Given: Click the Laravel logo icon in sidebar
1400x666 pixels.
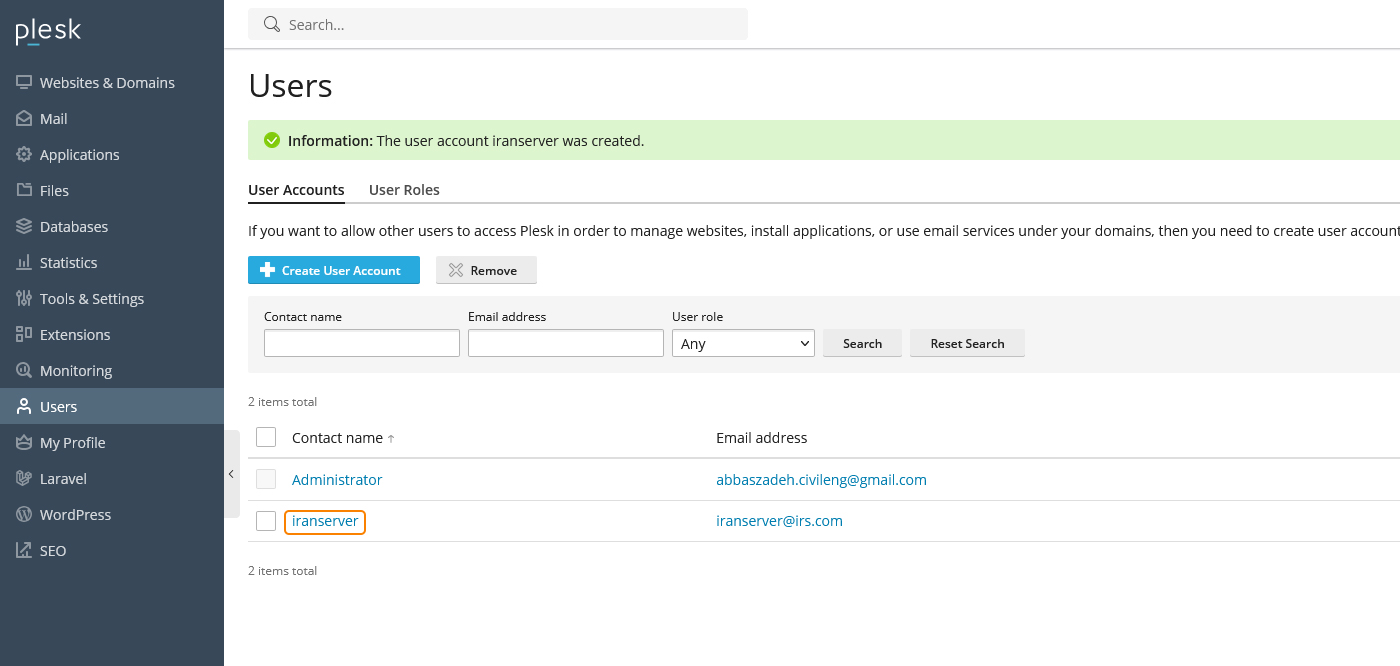Looking at the screenshot, I should [24, 479].
